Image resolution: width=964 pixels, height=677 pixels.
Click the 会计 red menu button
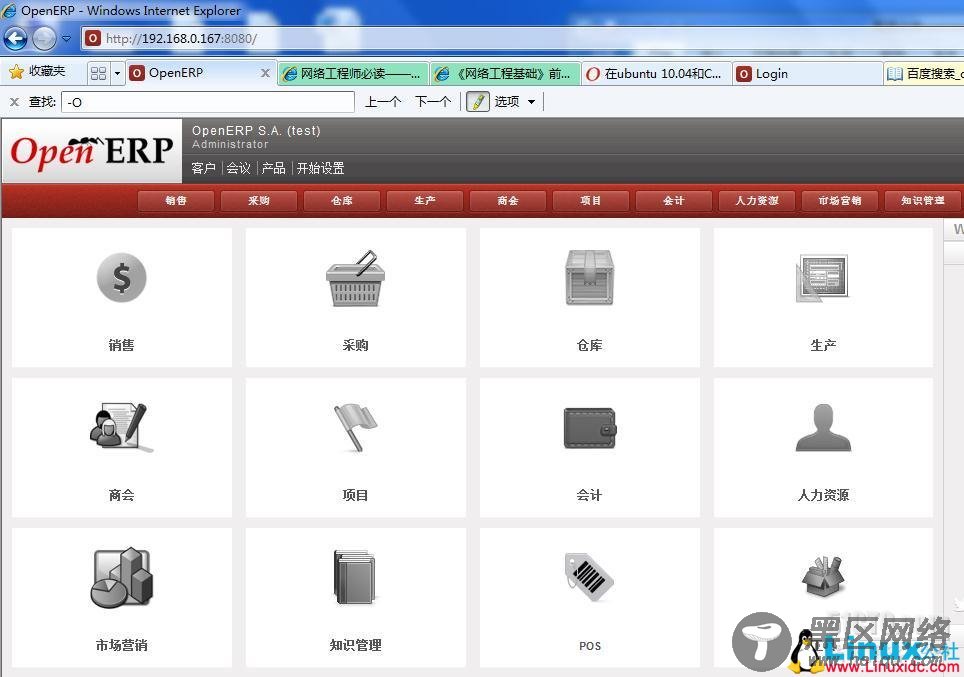(x=674, y=200)
